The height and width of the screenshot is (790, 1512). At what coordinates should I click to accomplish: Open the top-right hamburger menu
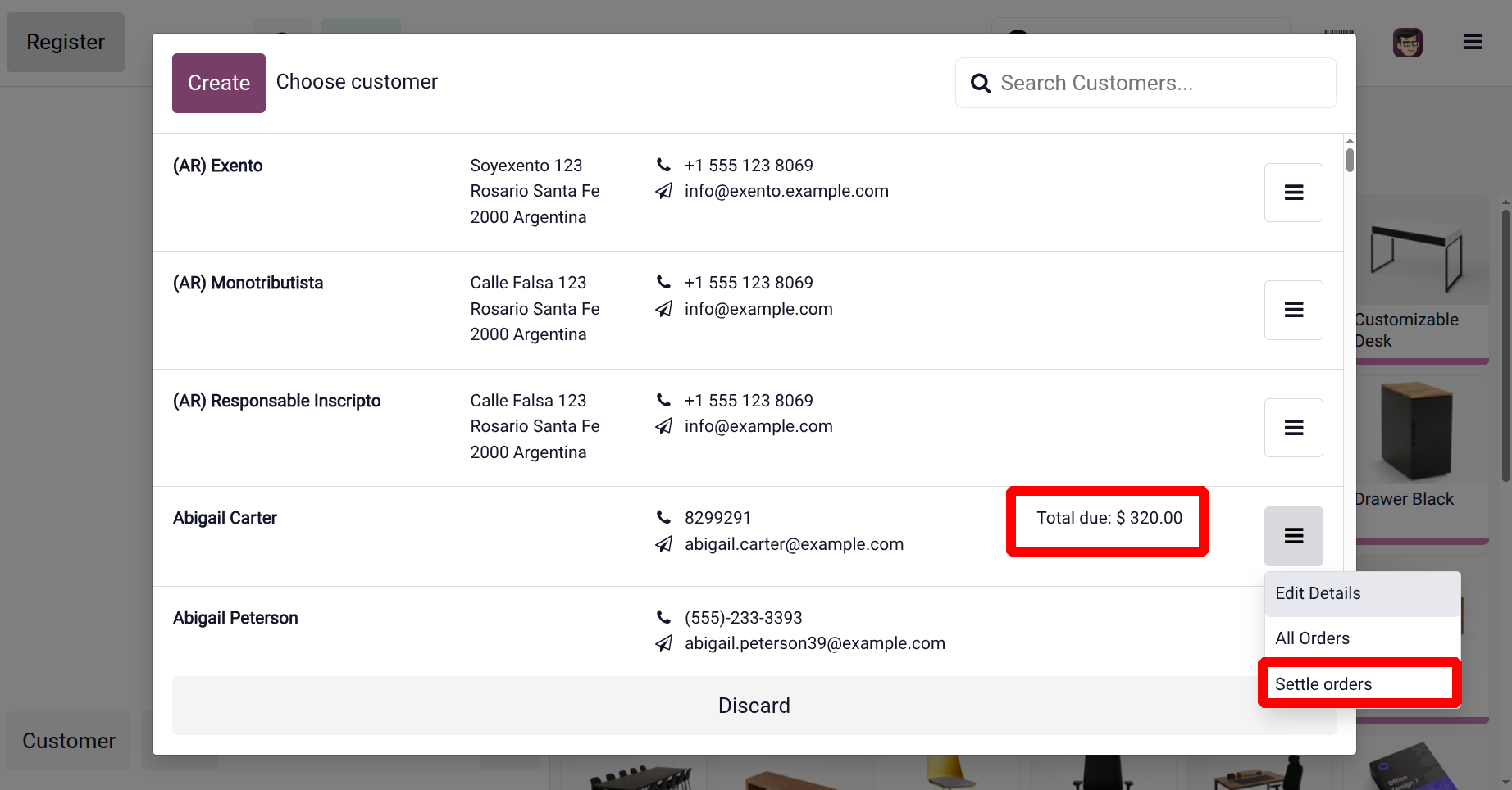click(x=1473, y=42)
